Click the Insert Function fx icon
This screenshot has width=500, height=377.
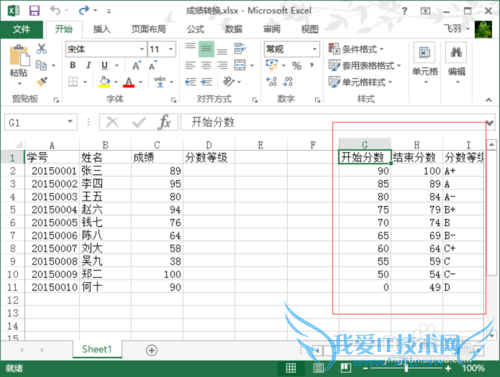coord(165,122)
